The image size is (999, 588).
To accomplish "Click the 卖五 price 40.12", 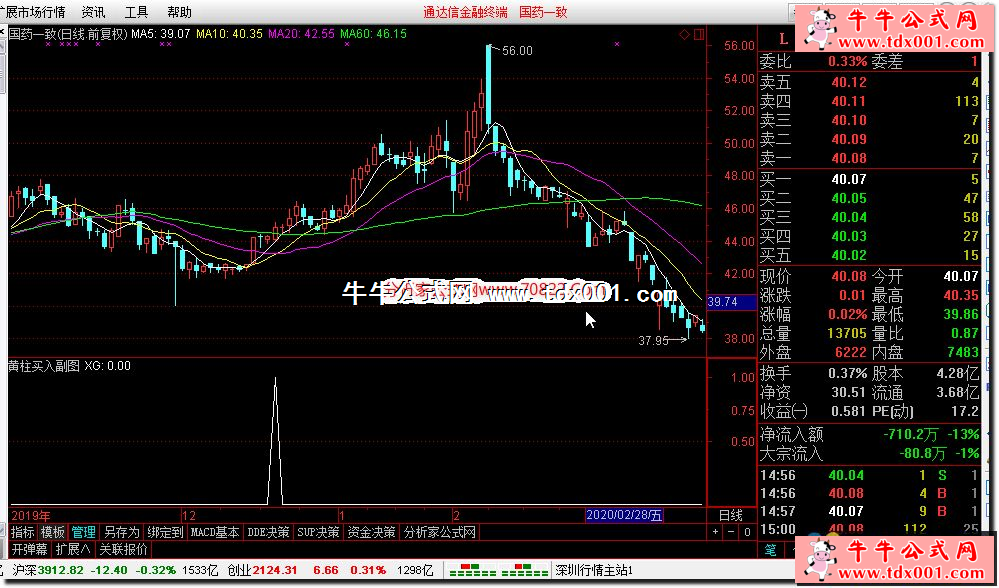I will pos(849,82).
